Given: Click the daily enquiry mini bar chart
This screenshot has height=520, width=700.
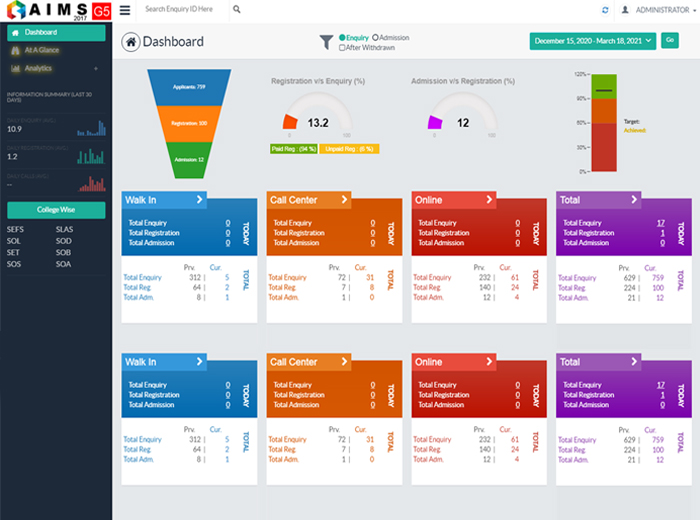Looking at the screenshot, I should (x=92, y=128).
